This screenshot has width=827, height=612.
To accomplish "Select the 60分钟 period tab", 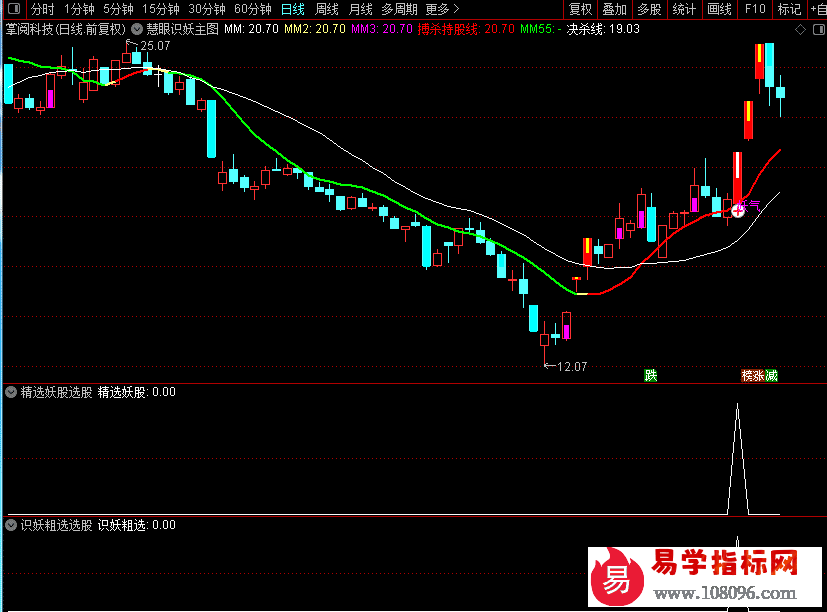I will pos(252,9).
